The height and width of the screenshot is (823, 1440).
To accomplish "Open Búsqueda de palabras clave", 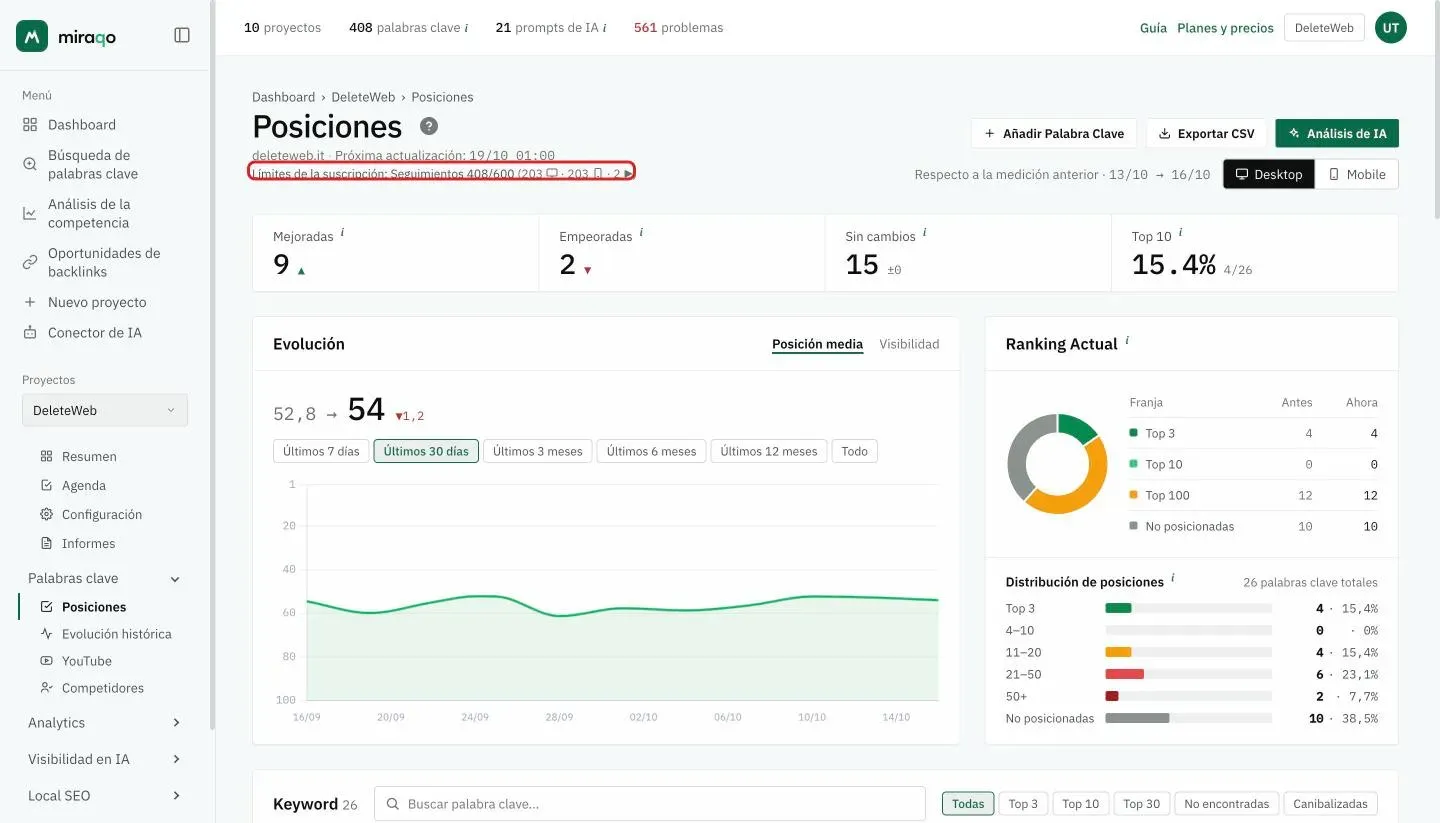I will pos(93,164).
